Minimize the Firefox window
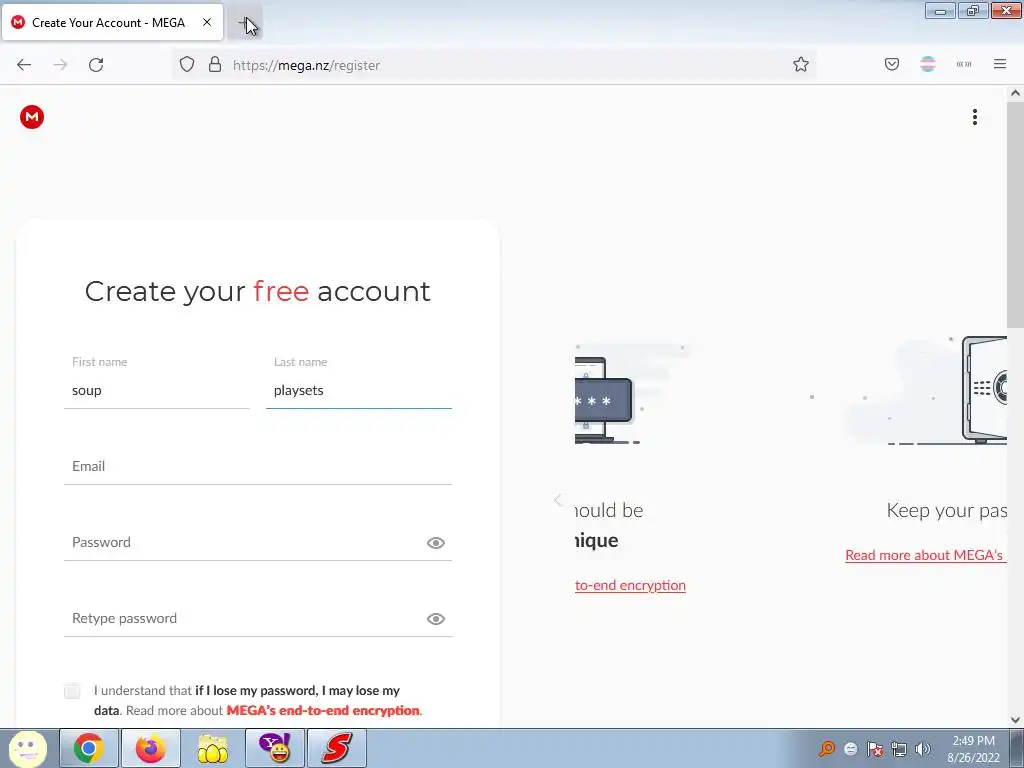Viewport: 1024px width, 768px height. coord(940,11)
